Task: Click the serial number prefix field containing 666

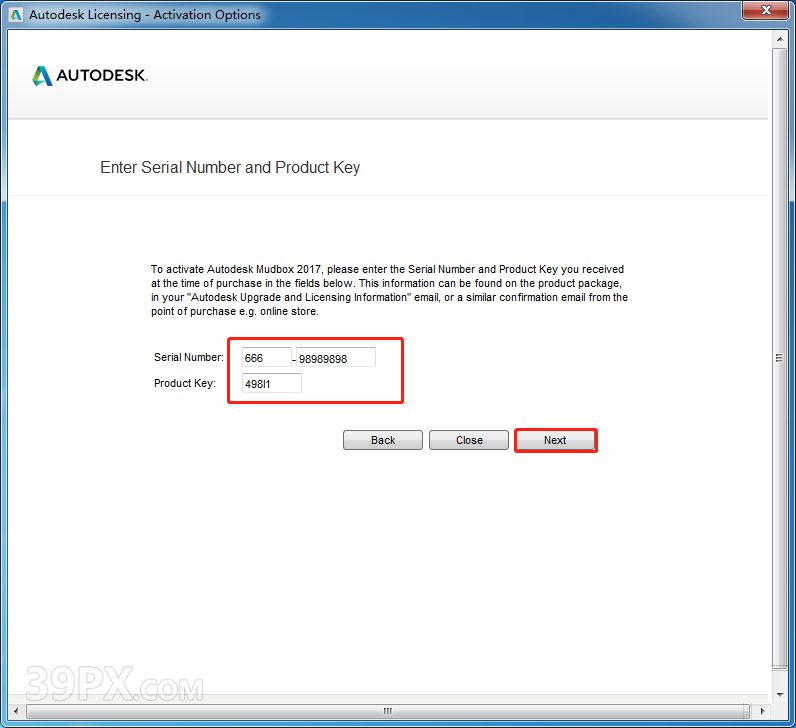Action: point(266,358)
